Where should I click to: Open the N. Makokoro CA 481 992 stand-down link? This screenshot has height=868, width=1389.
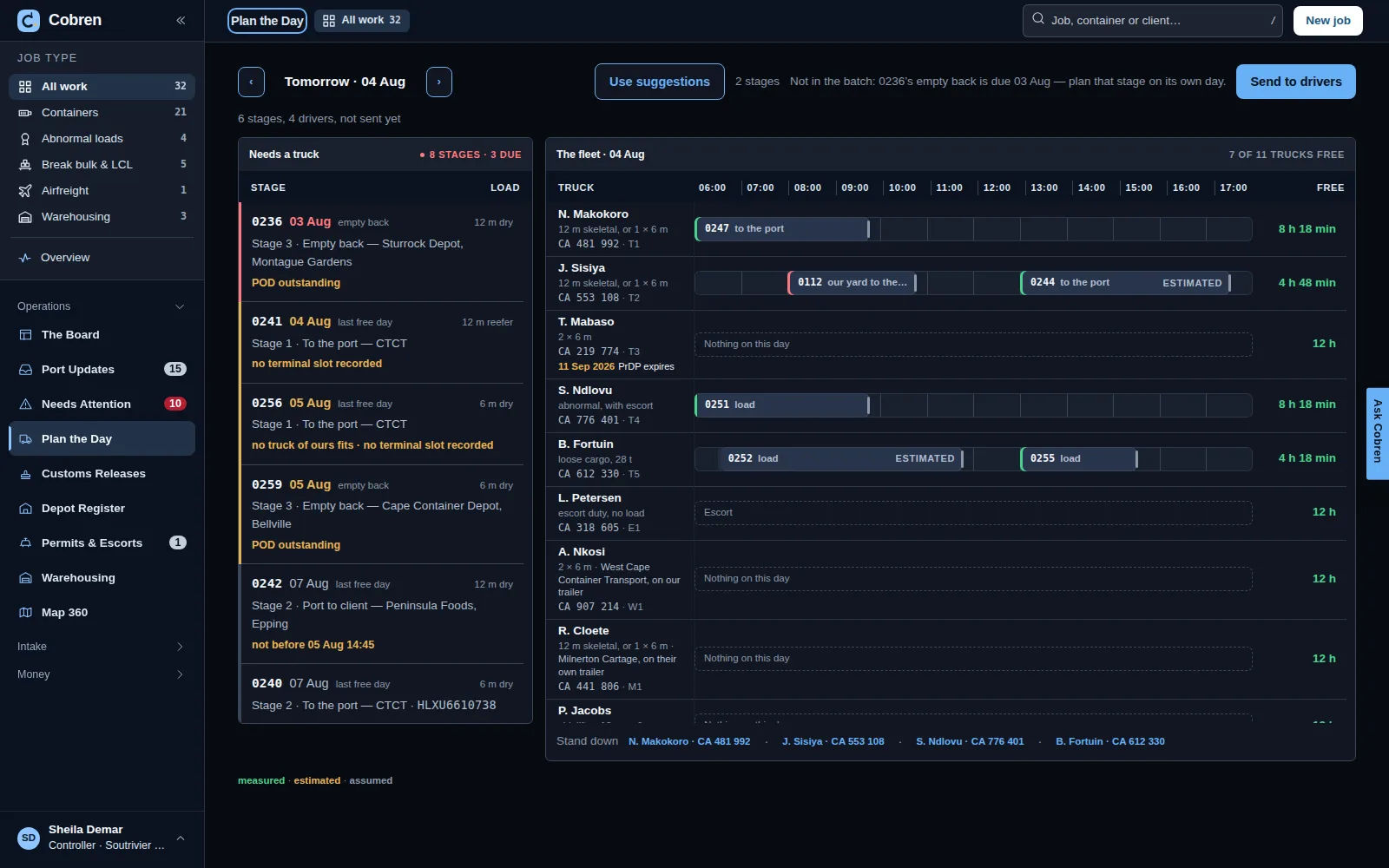(x=689, y=742)
